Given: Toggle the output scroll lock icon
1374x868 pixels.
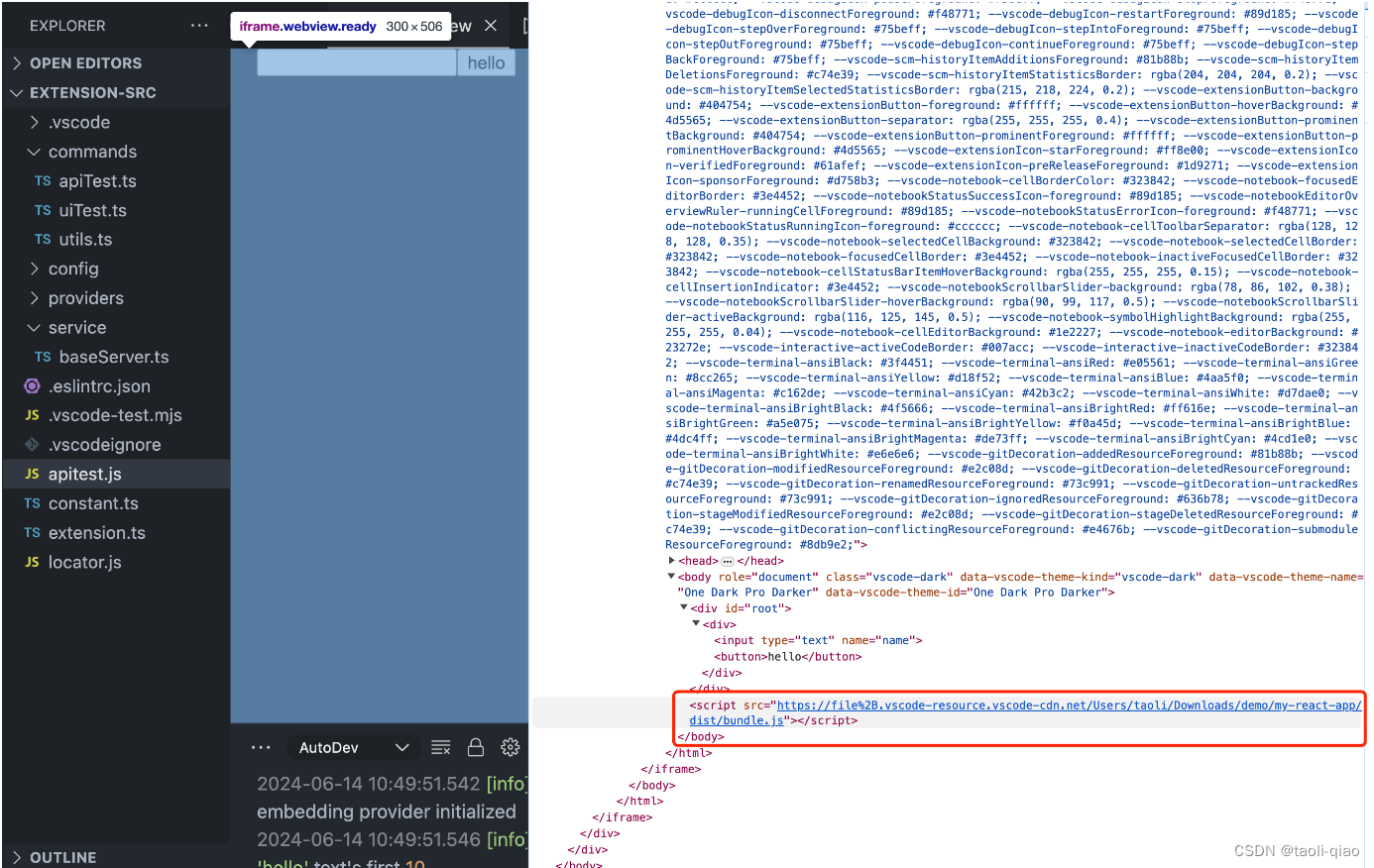Looking at the screenshot, I should click(476, 747).
